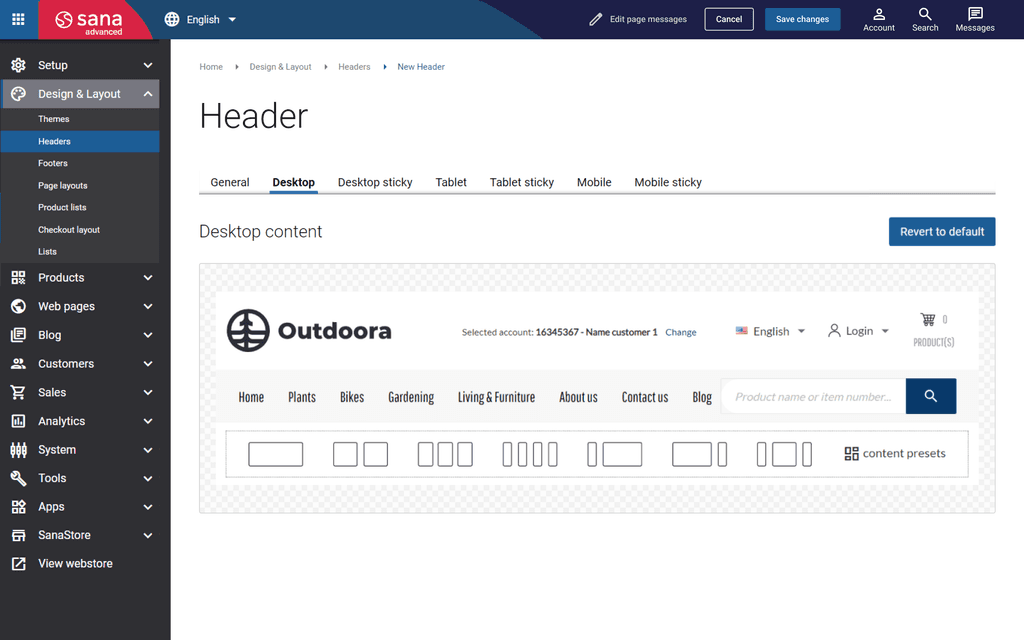Switch to the Desktop sticky tab
Screen dimensions: 1024x640
coord(375,182)
